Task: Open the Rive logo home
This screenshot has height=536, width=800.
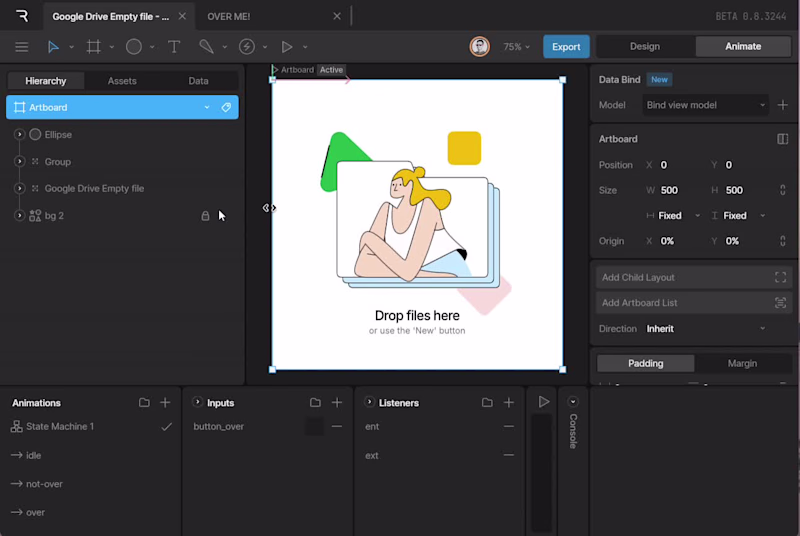Action: pyautogui.click(x=22, y=16)
